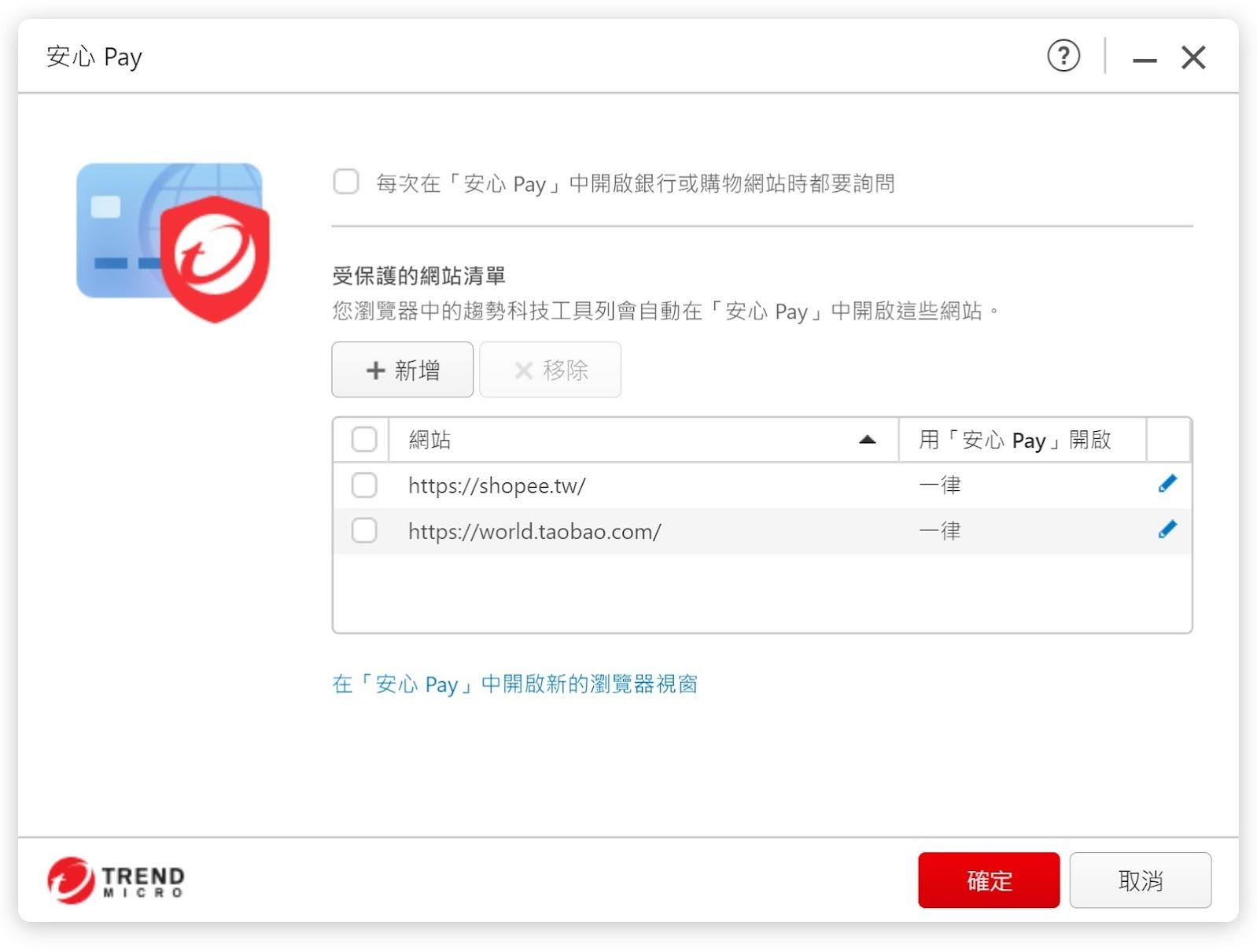The image size is (1257, 952).
Task: Click the 網站 column header
Action: tap(643, 440)
